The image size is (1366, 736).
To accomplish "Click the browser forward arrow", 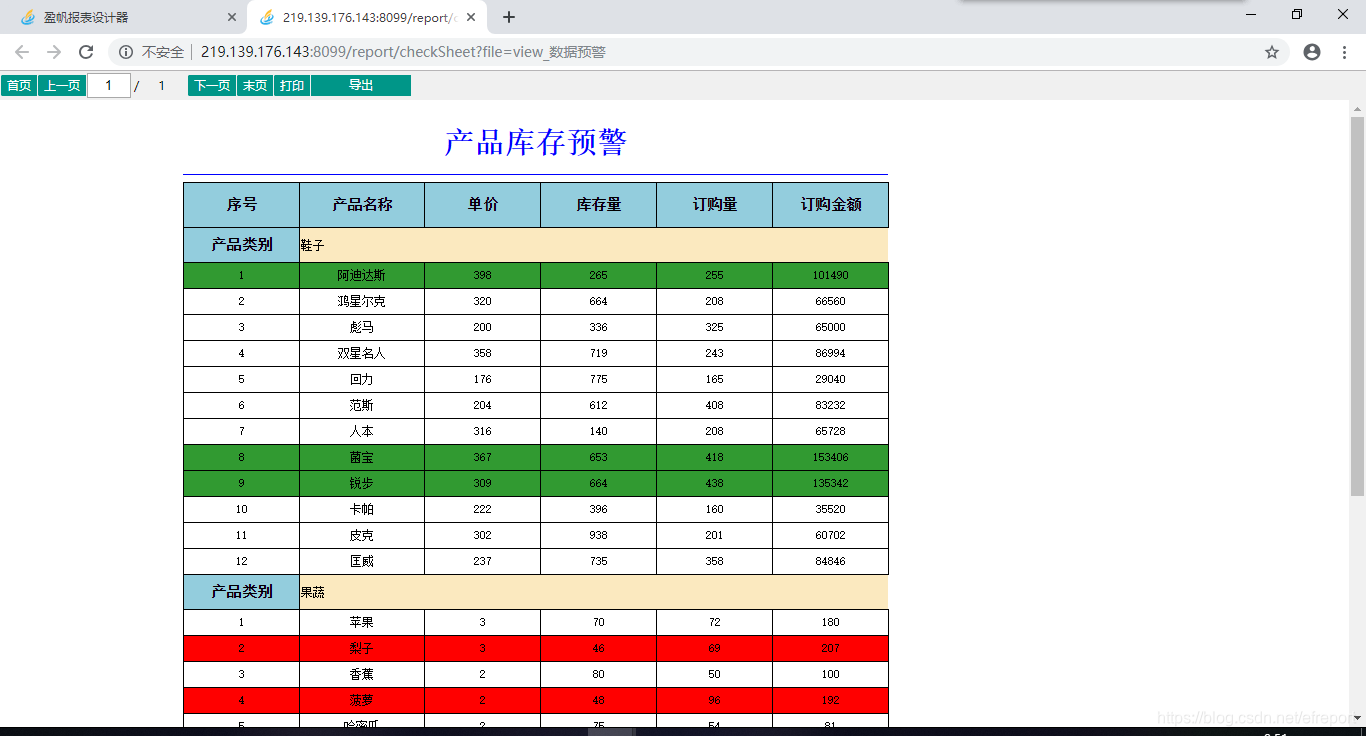I will click(54, 52).
